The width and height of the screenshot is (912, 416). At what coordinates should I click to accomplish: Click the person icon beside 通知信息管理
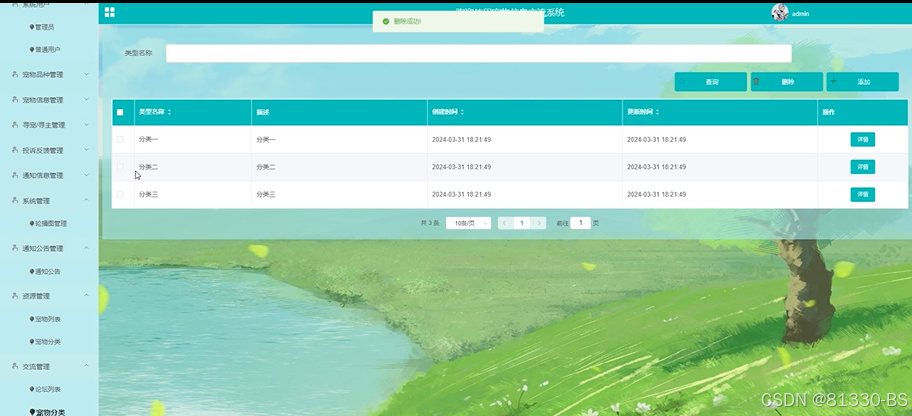tap(15, 175)
